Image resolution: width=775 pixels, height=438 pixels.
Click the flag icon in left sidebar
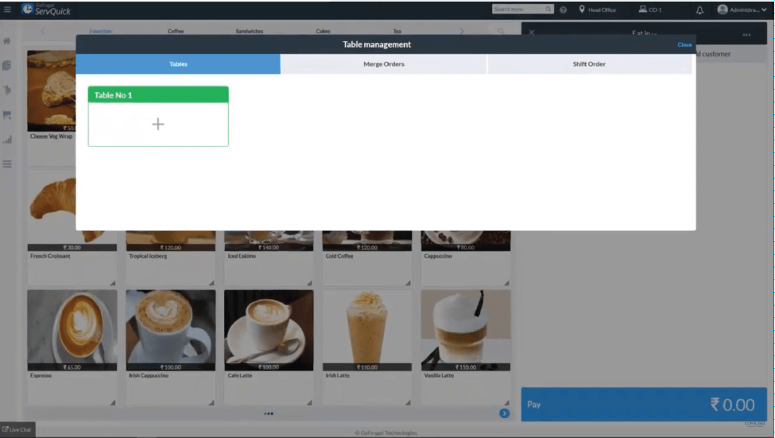click(x=7, y=115)
